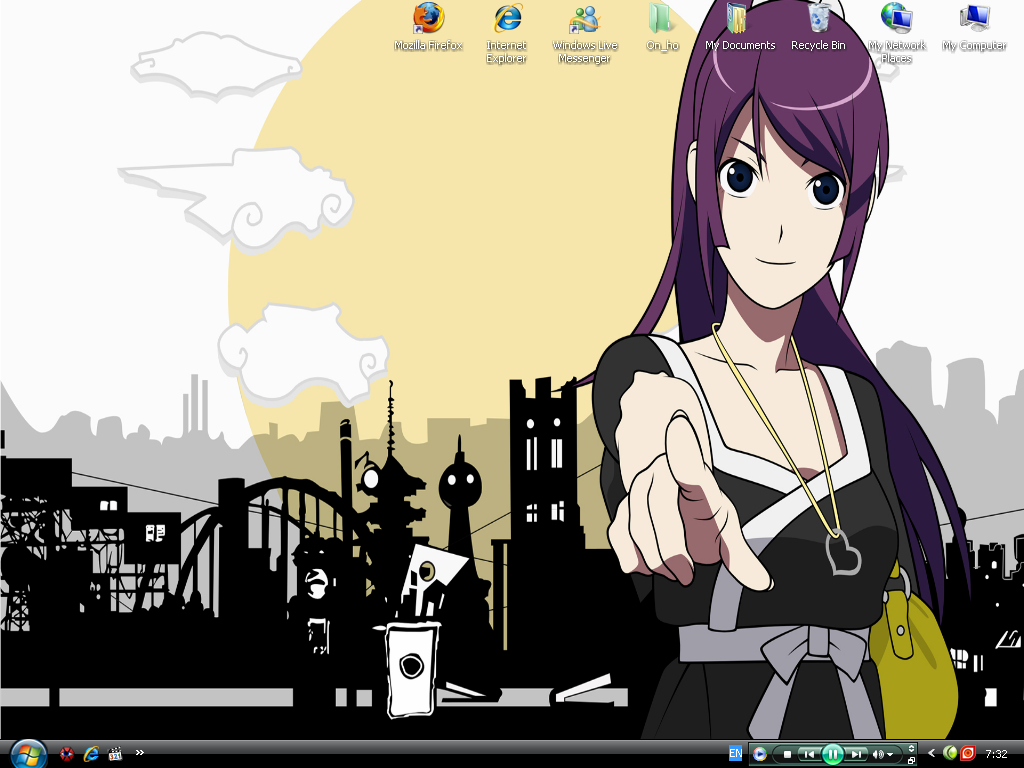
Task: Click the Windows Start orb
Action: click(28, 754)
